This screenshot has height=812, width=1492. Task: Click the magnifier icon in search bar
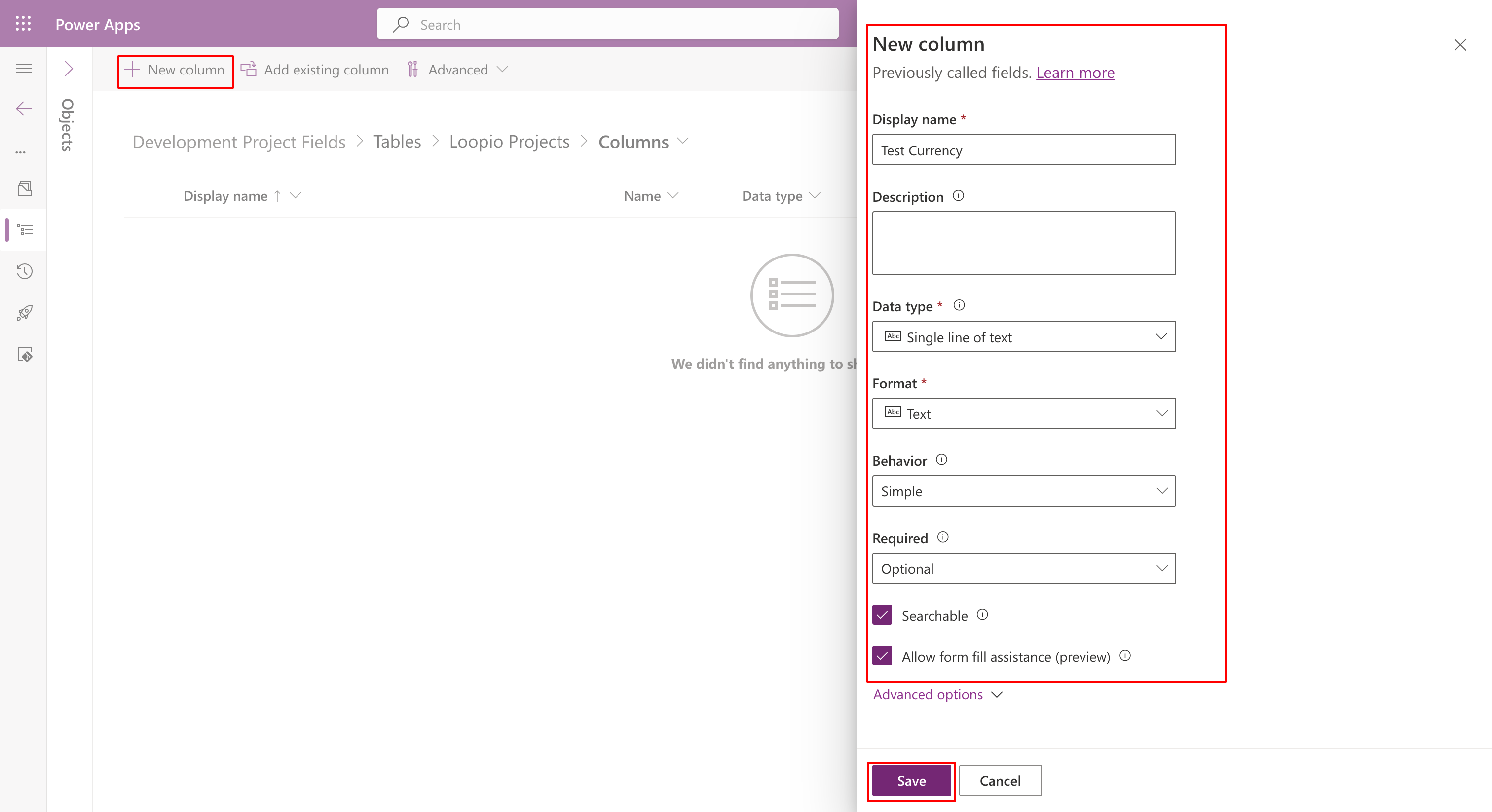tap(401, 24)
